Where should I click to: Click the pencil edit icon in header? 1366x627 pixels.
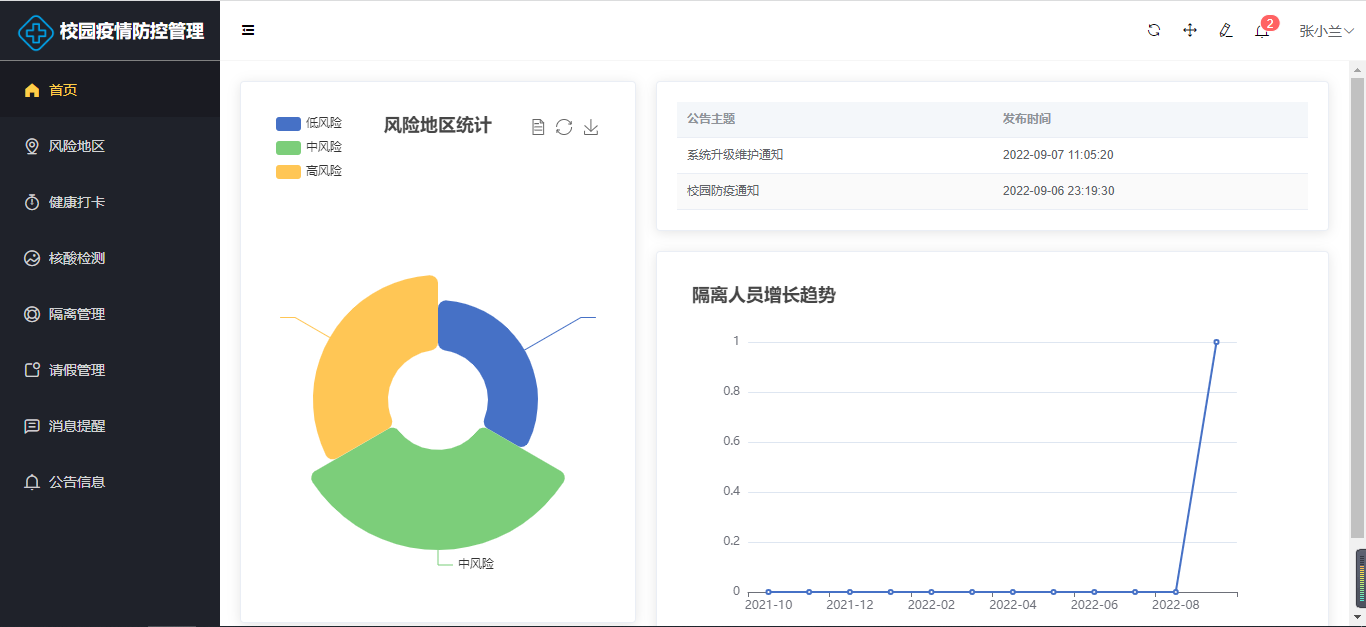click(1226, 30)
